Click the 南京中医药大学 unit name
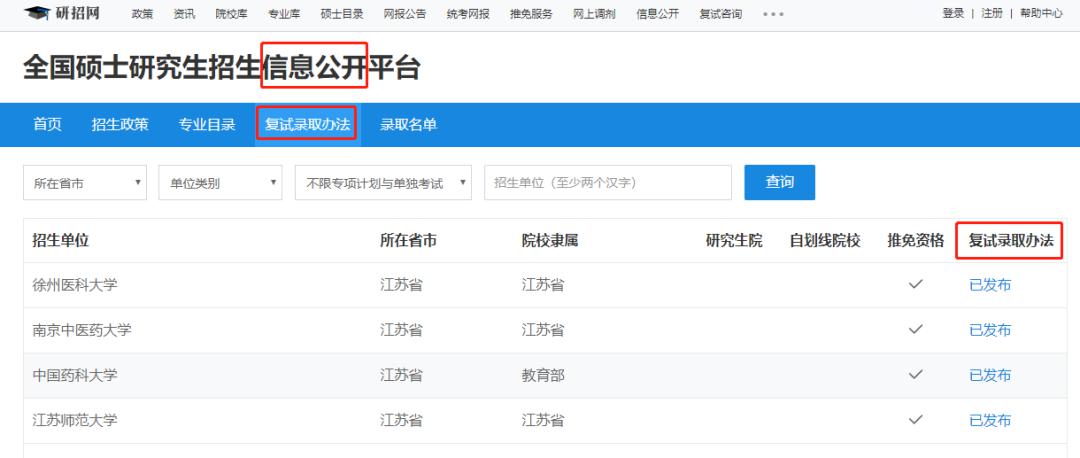The height and width of the screenshot is (458, 1080). pyautogui.click(x=81, y=330)
